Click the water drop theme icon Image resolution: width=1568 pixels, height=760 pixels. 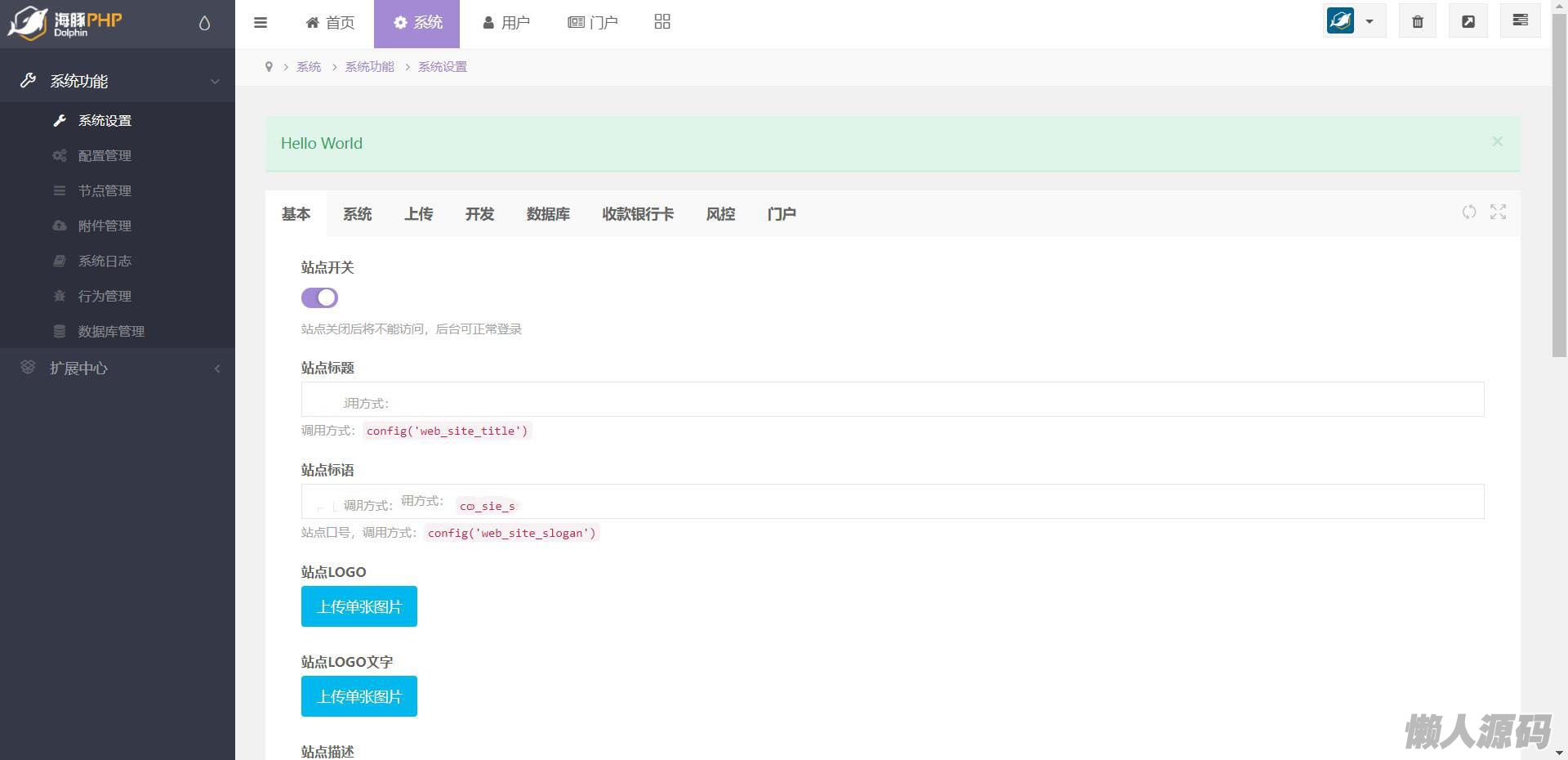tap(204, 23)
